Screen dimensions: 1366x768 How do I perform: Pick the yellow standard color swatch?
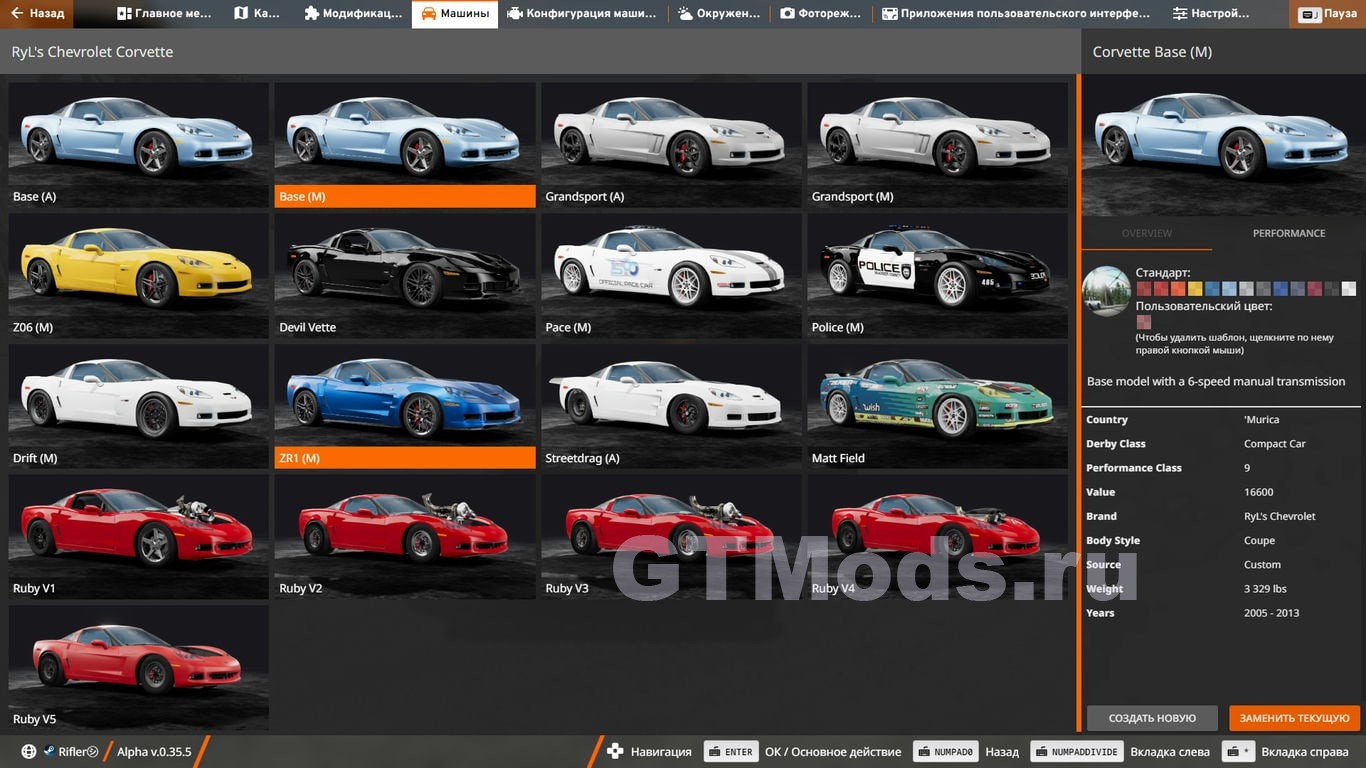[1195, 288]
